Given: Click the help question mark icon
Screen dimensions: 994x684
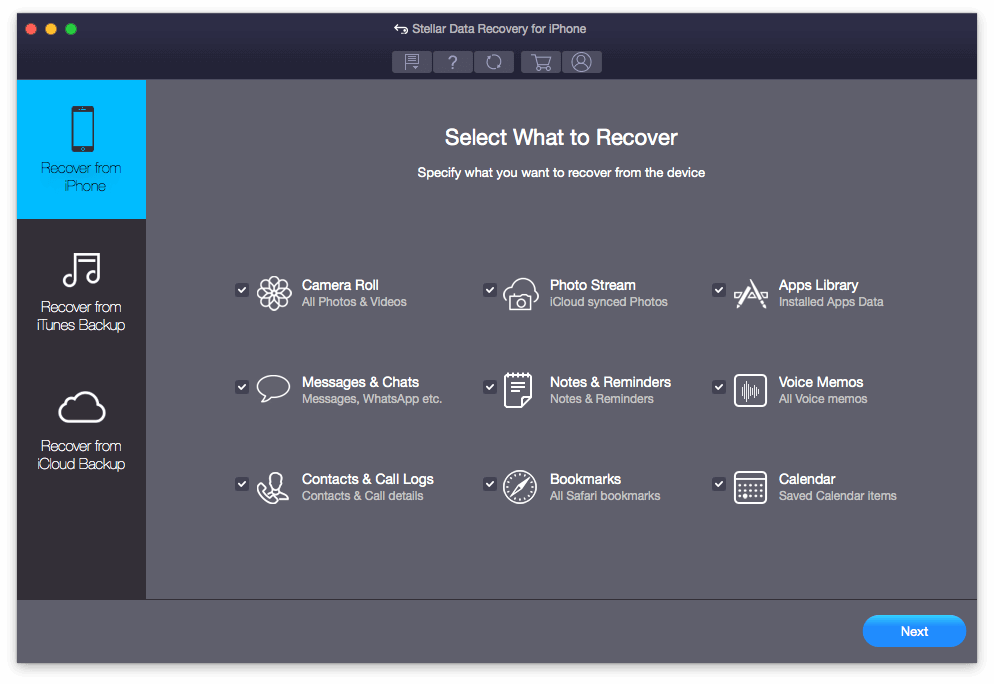Looking at the screenshot, I should coord(453,62).
